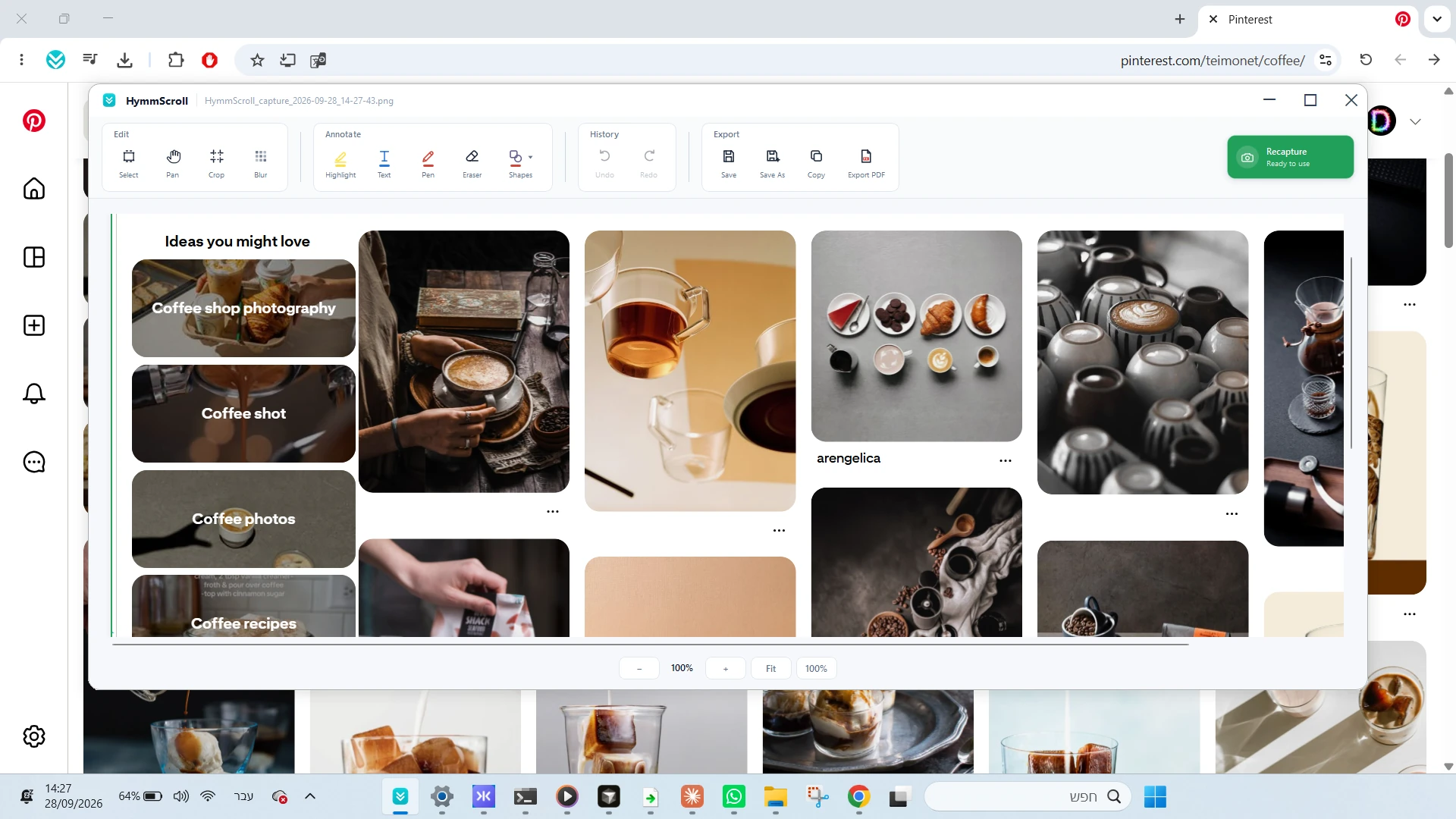Open the Coffee shop photography idea card
Screen dimensions: 1456x819
coord(243,308)
